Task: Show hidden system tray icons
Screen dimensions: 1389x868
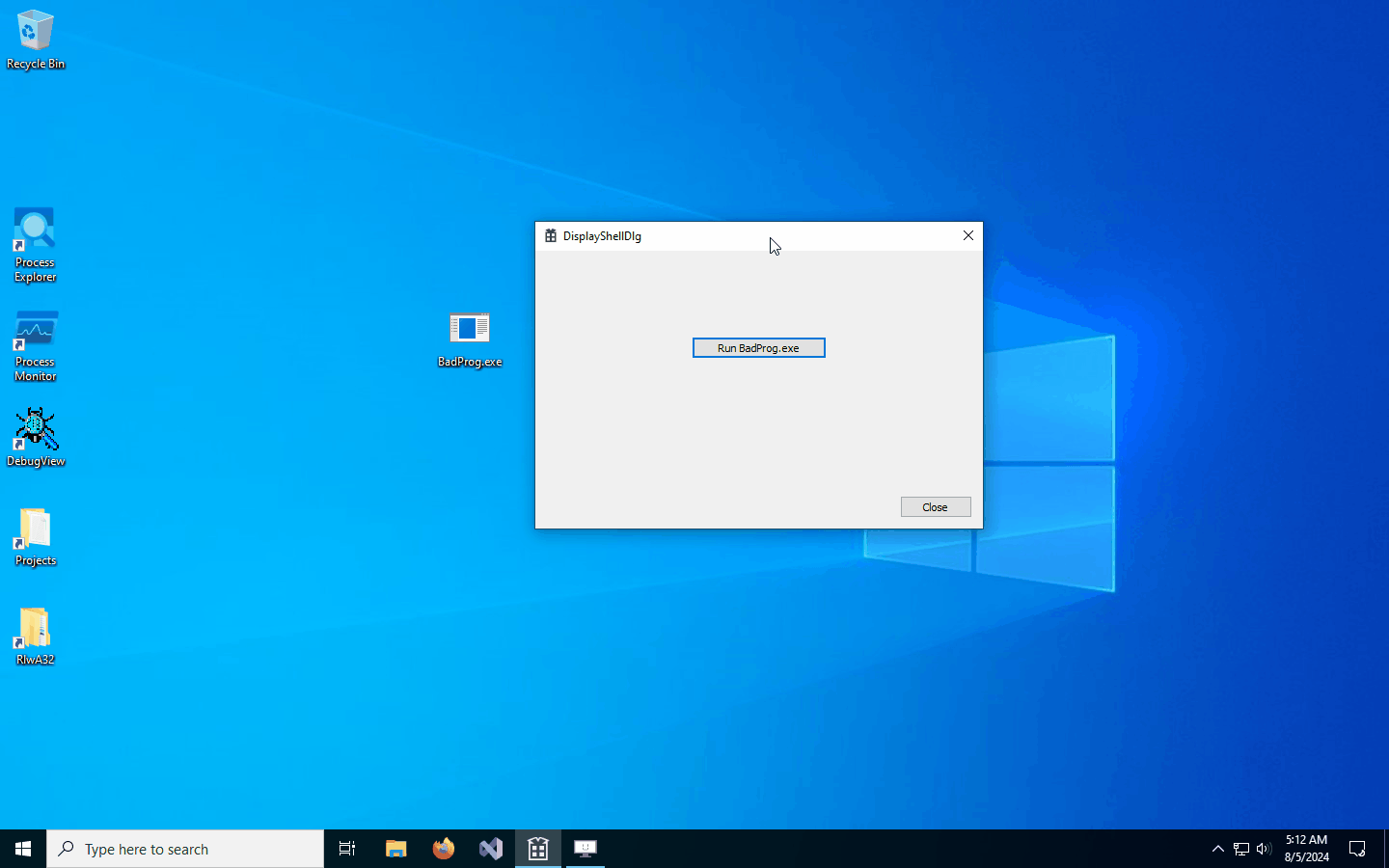Action: (x=1217, y=849)
